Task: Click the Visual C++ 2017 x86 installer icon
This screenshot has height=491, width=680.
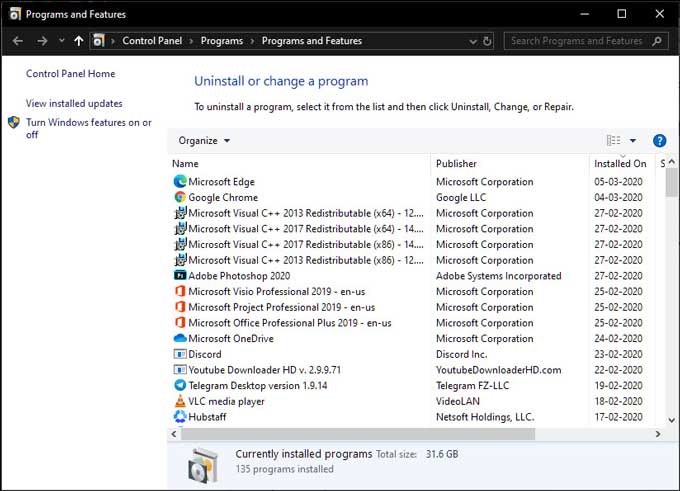Action: pos(180,244)
